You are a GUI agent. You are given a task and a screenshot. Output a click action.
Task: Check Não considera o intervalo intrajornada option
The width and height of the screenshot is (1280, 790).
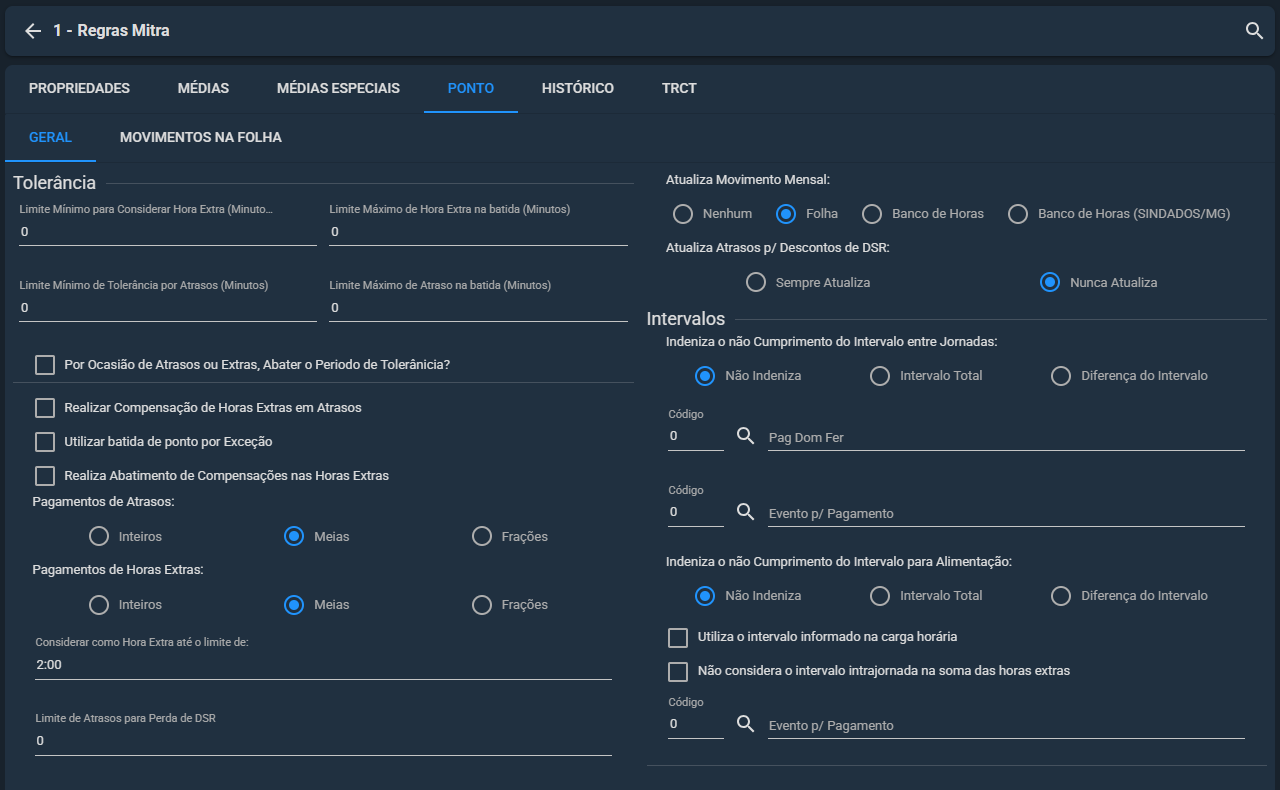point(678,671)
